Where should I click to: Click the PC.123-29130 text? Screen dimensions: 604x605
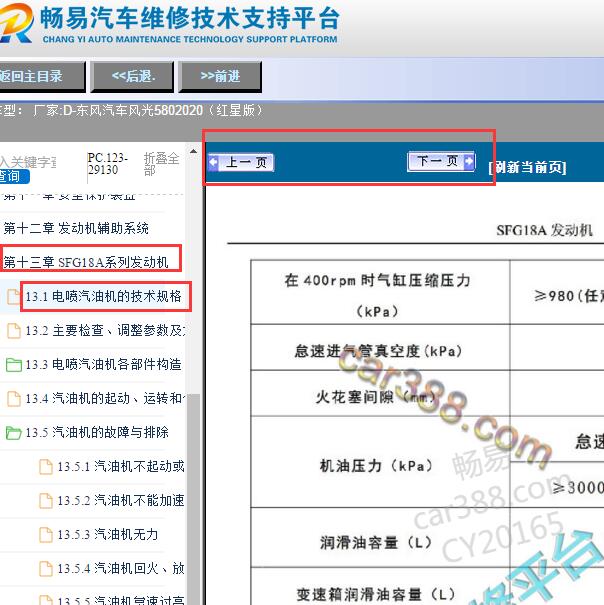click(107, 164)
